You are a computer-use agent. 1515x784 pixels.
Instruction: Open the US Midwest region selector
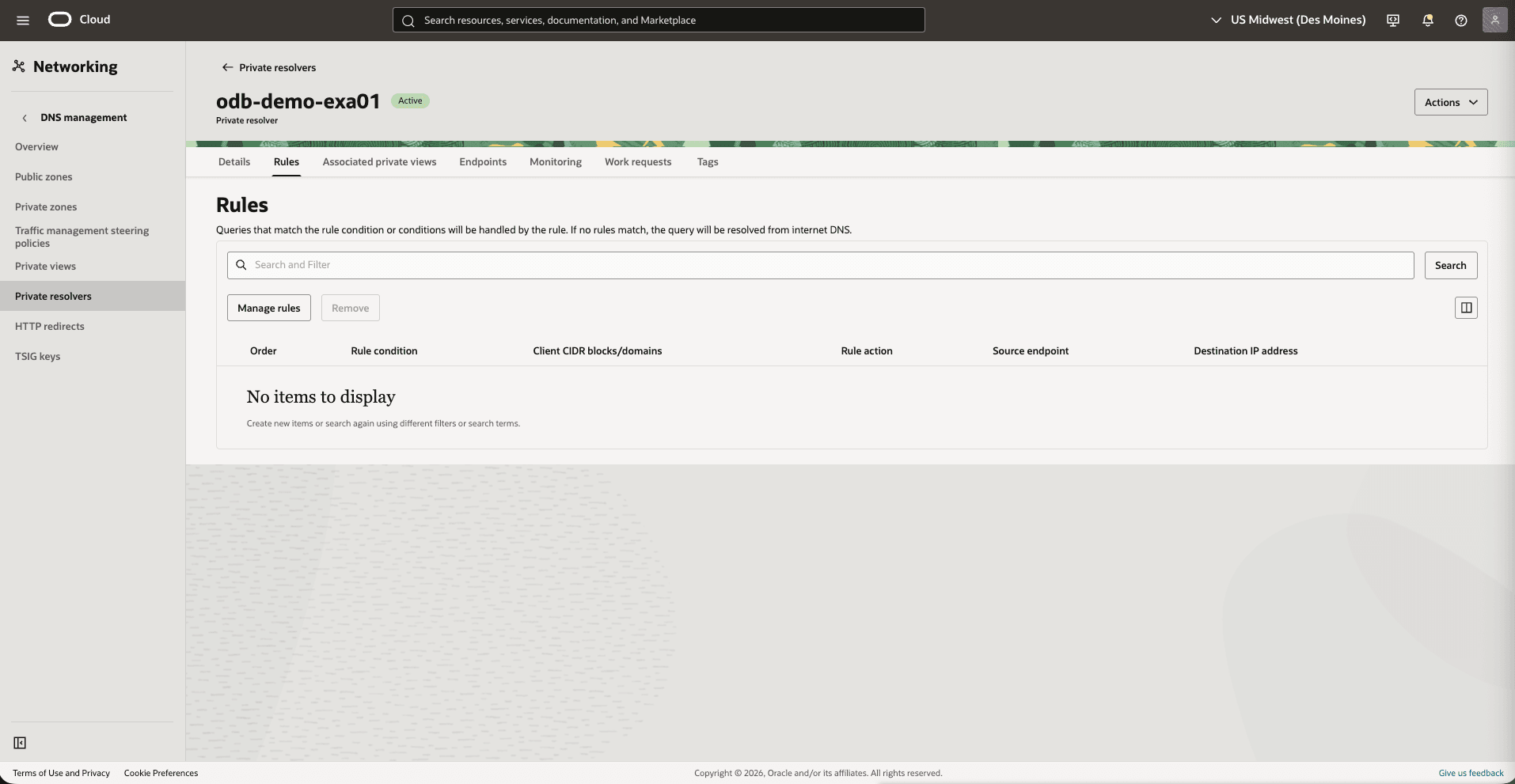1287,20
